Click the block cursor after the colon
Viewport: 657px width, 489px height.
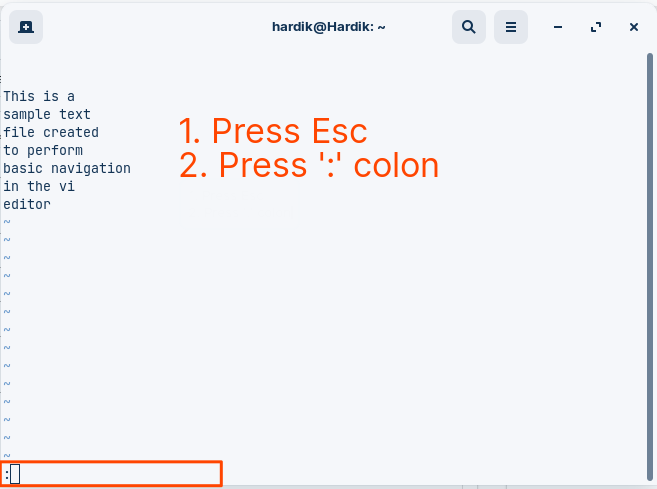[15, 474]
